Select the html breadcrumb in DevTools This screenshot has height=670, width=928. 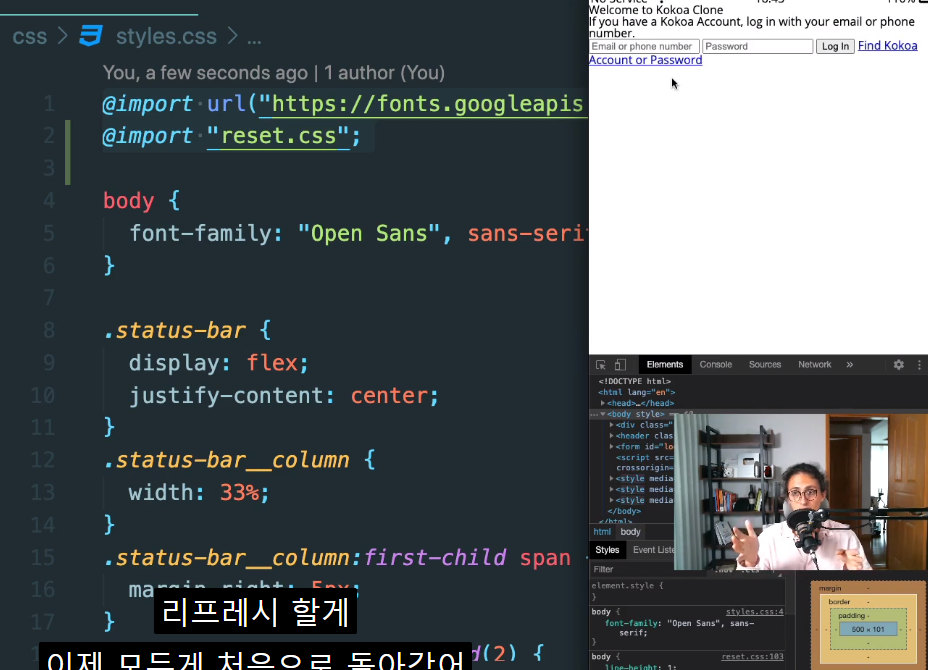[x=602, y=532]
